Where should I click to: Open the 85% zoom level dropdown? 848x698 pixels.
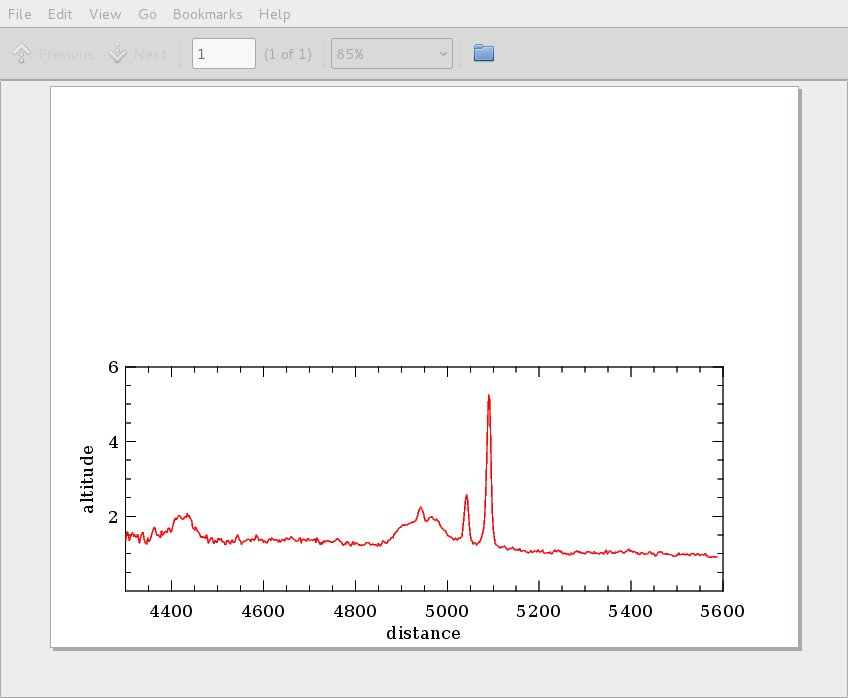point(392,54)
